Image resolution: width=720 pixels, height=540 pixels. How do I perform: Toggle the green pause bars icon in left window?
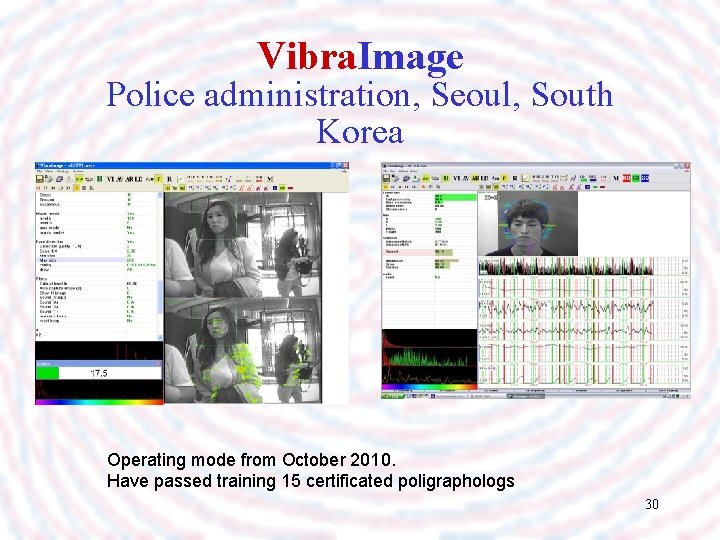coord(99,179)
